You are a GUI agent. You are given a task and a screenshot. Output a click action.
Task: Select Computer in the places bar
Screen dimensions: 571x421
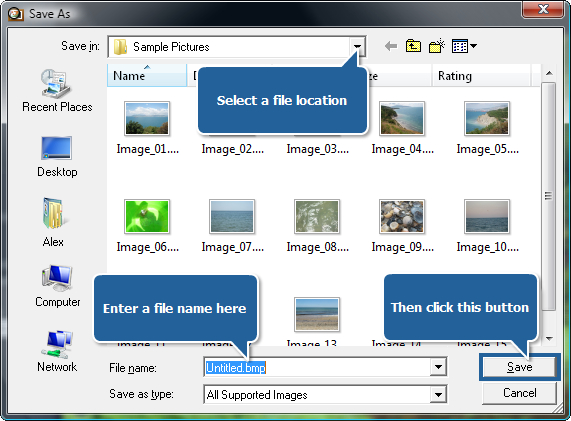[x=58, y=287]
